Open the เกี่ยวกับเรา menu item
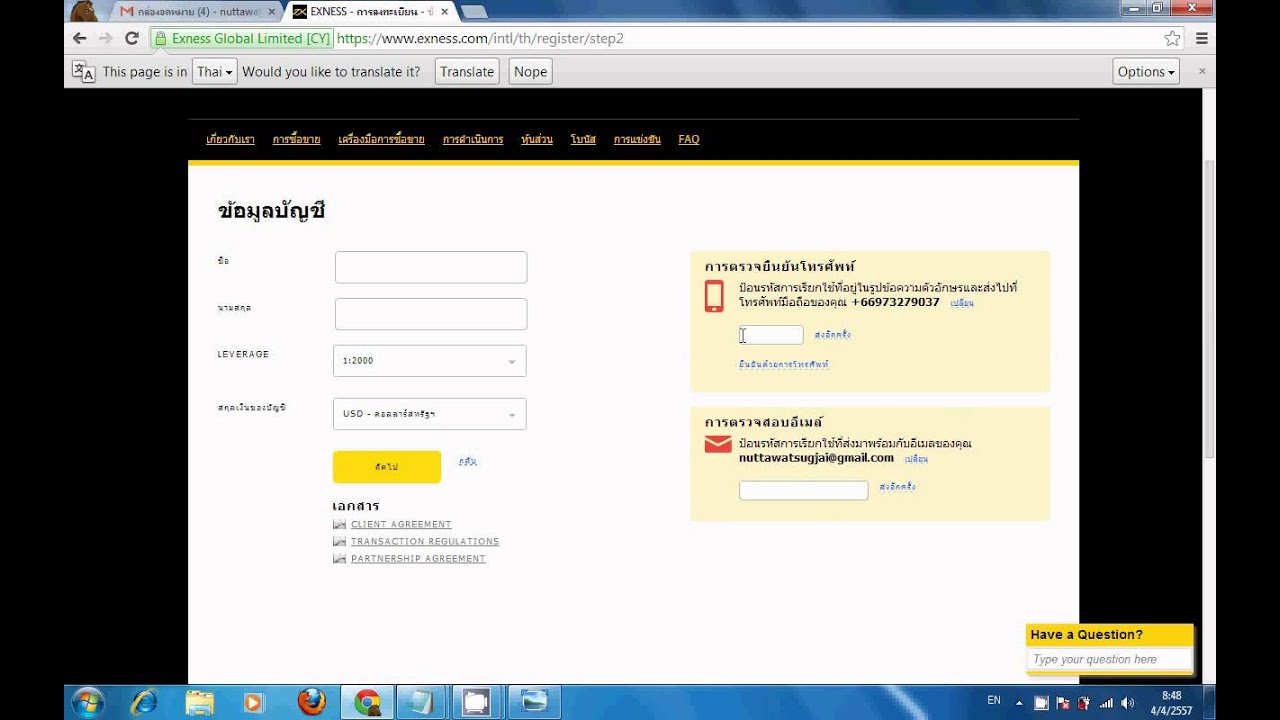Image resolution: width=1280 pixels, height=720 pixels. [230, 140]
